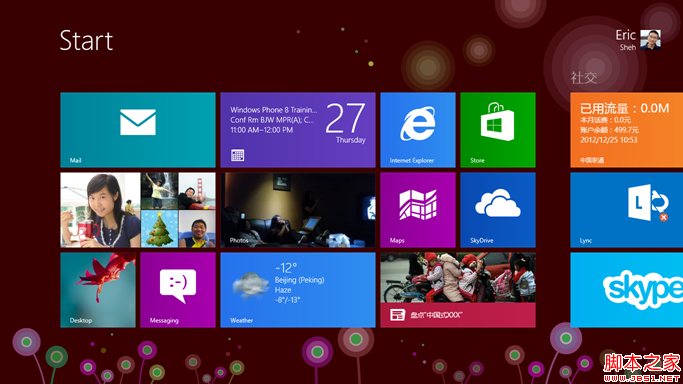
Task: Click the Start heading text
Action: coord(86,40)
